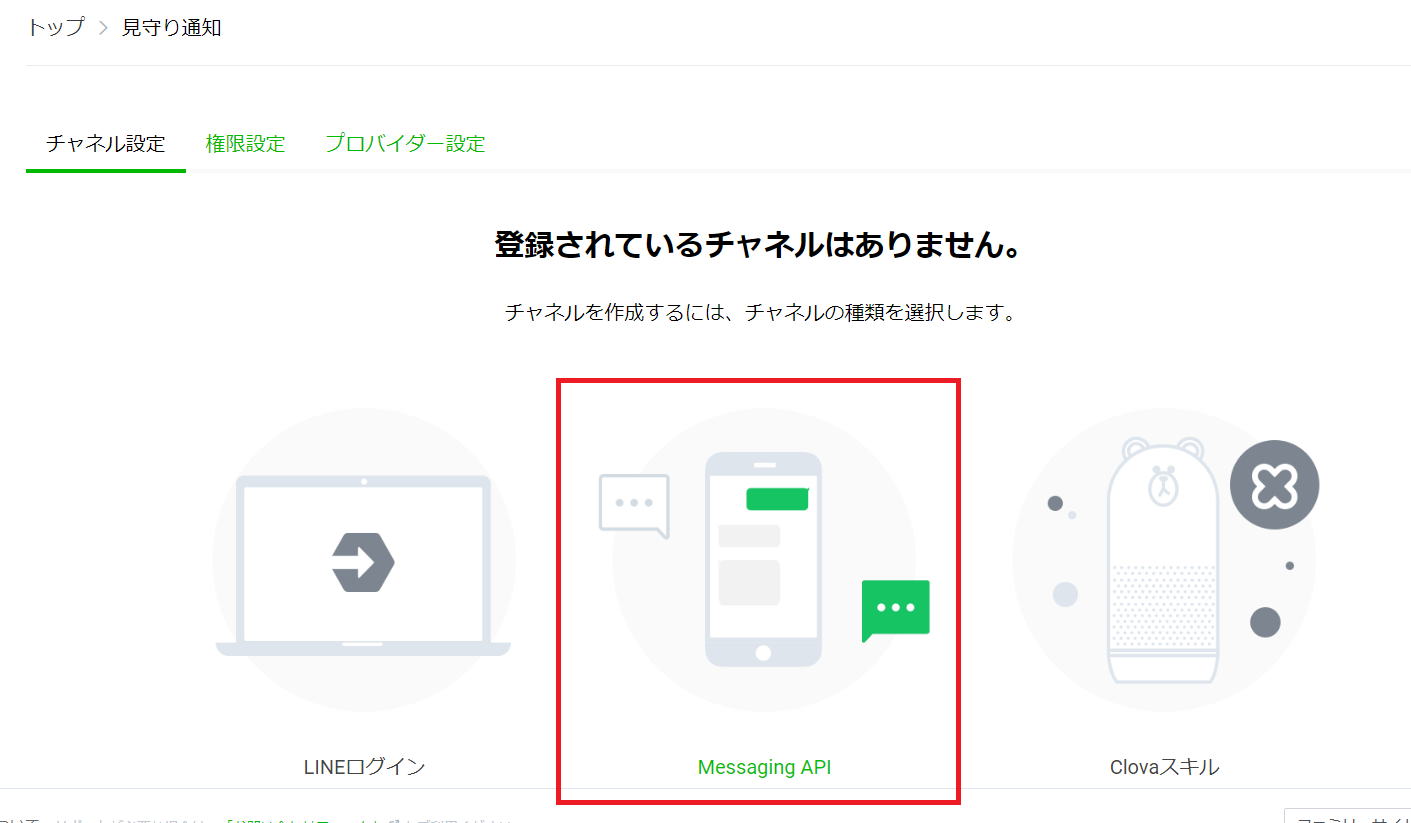The height and width of the screenshot is (823, 1411).
Task: Navigate to トップ via the breadcrumb
Action: point(56,28)
